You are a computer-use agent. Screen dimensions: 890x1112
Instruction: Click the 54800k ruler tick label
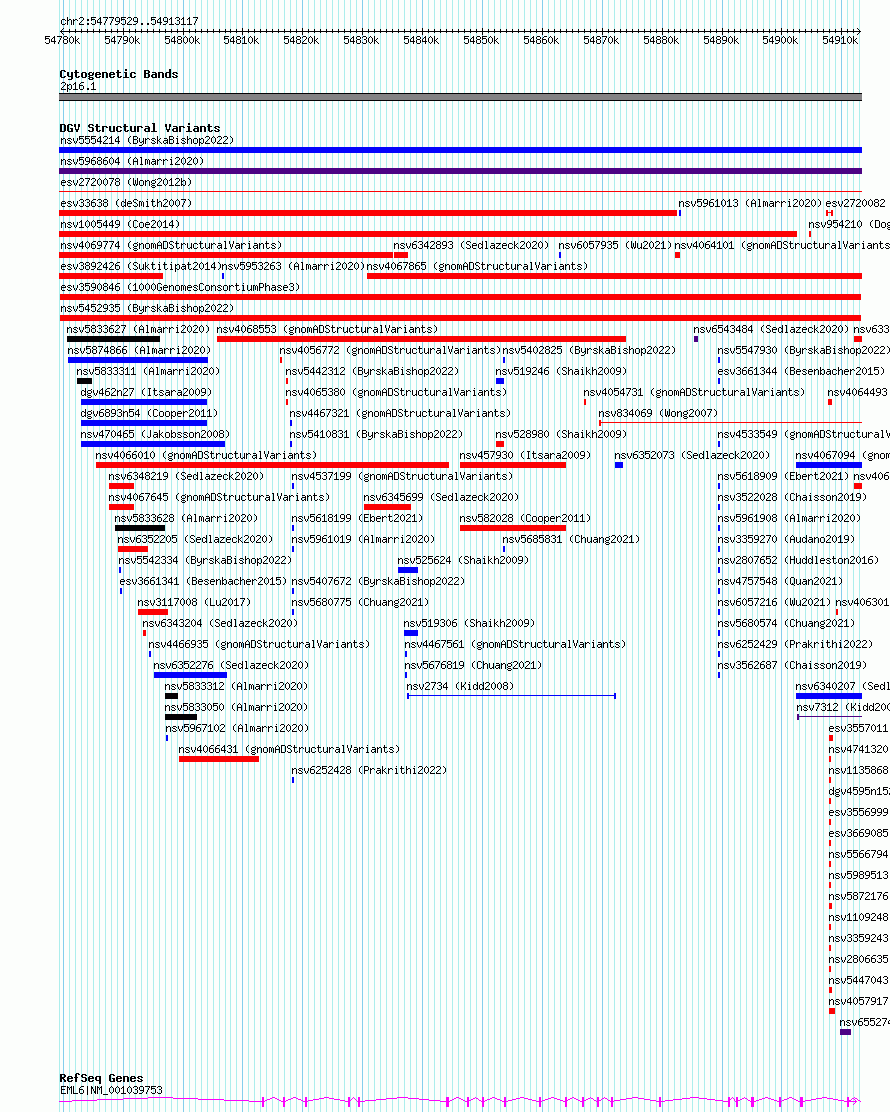point(182,40)
